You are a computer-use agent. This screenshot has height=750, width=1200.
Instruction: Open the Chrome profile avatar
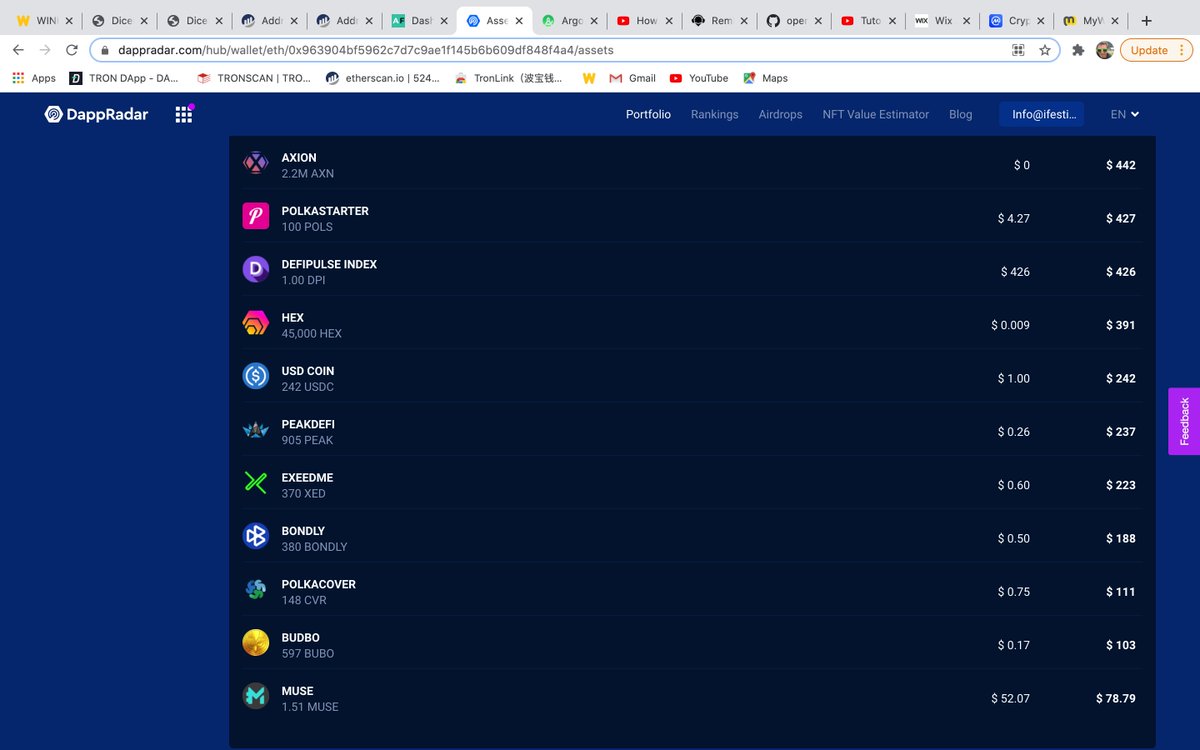point(1104,50)
